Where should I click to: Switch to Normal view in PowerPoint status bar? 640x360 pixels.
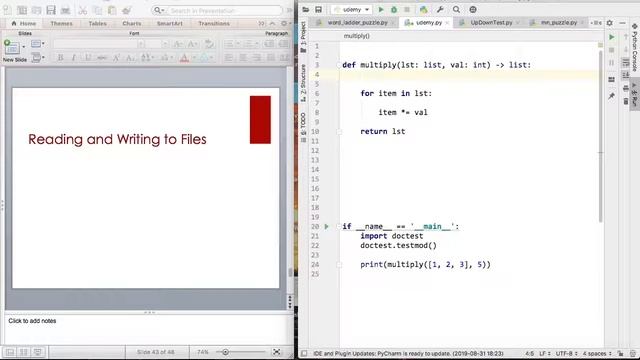click(10, 352)
